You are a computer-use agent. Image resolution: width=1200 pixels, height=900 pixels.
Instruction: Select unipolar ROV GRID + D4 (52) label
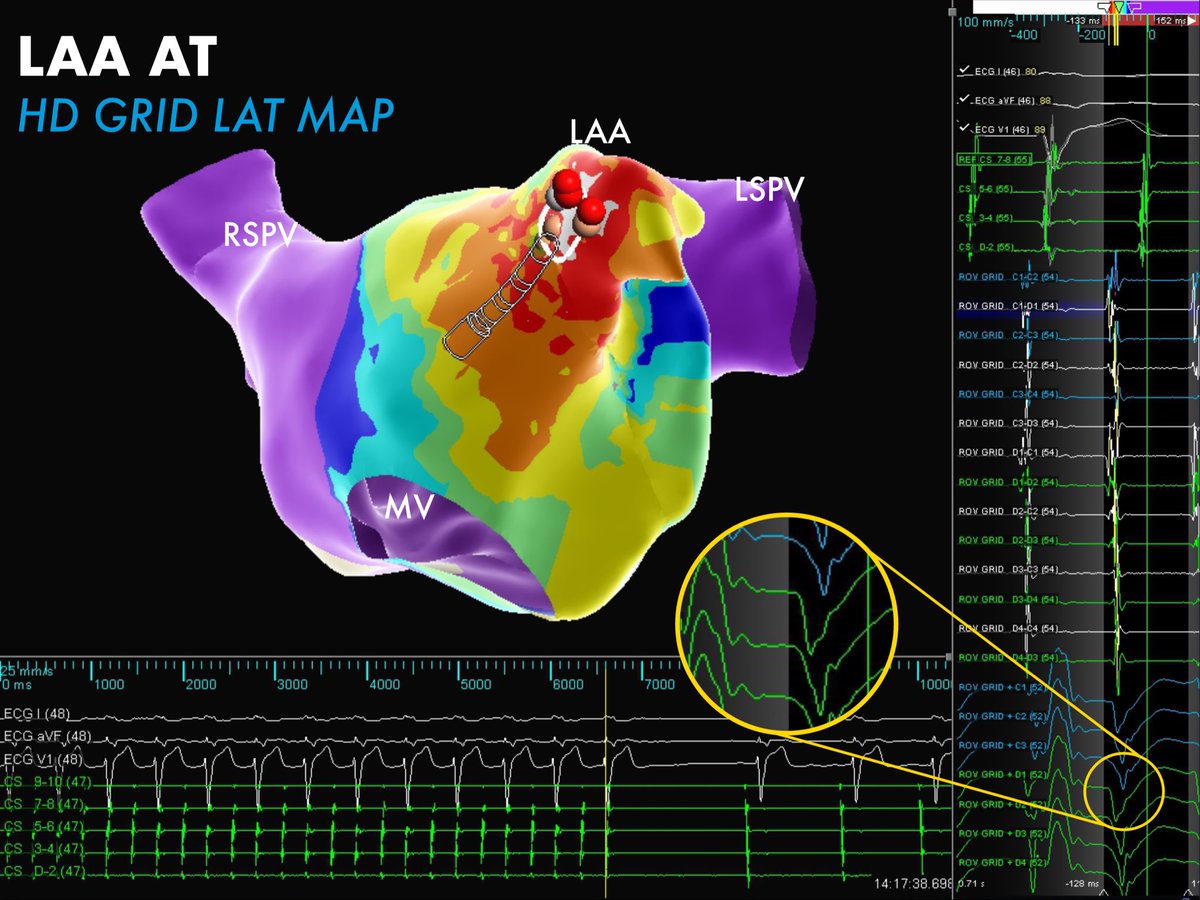1004,862
